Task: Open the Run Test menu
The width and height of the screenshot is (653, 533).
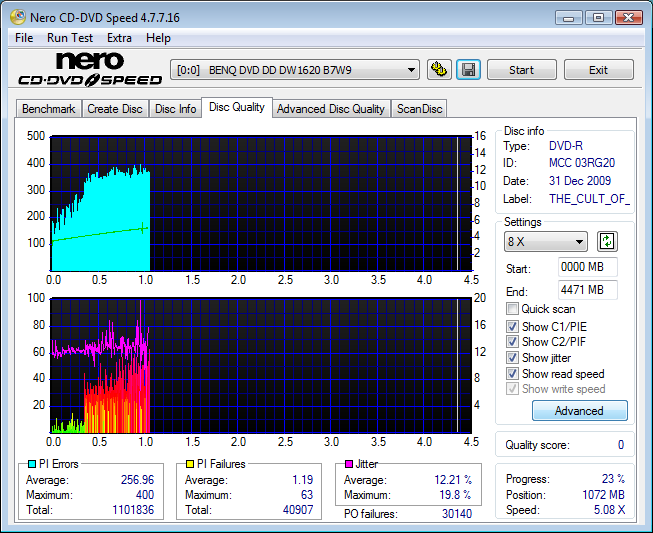Action: (x=70, y=38)
